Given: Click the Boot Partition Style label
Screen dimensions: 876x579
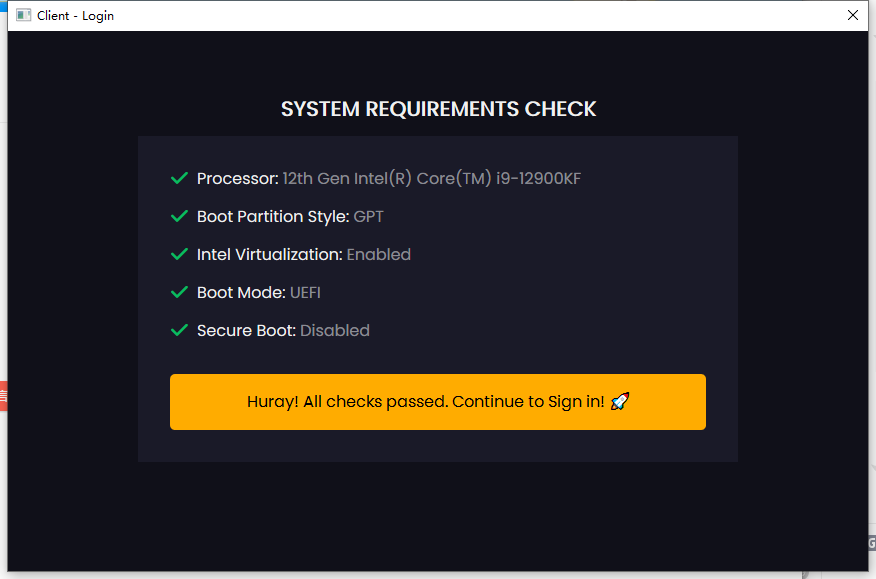Looking at the screenshot, I should coord(272,217).
